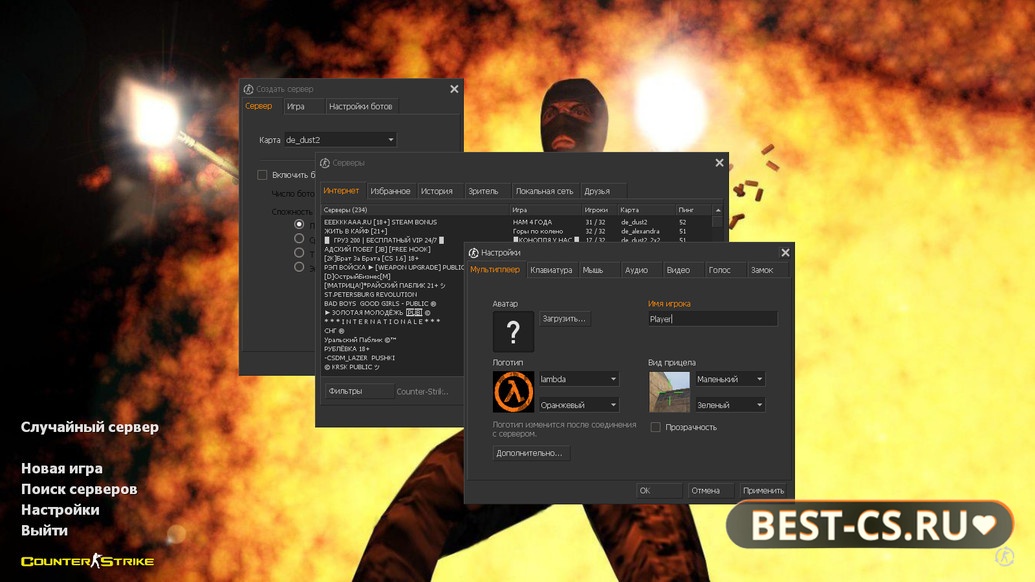Toggle the Включить ботов checkbox
This screenshot has height=582, width=1035.
point(262,175)
